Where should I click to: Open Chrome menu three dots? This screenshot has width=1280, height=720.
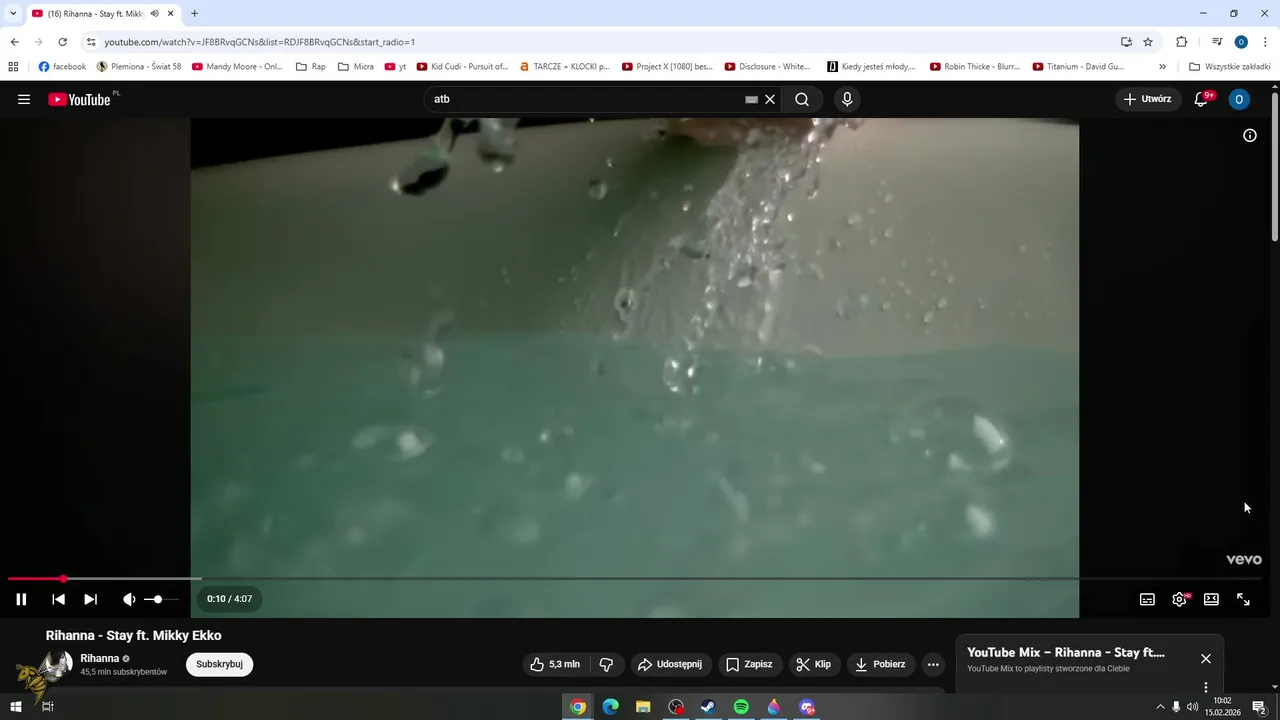(1266, 42)
